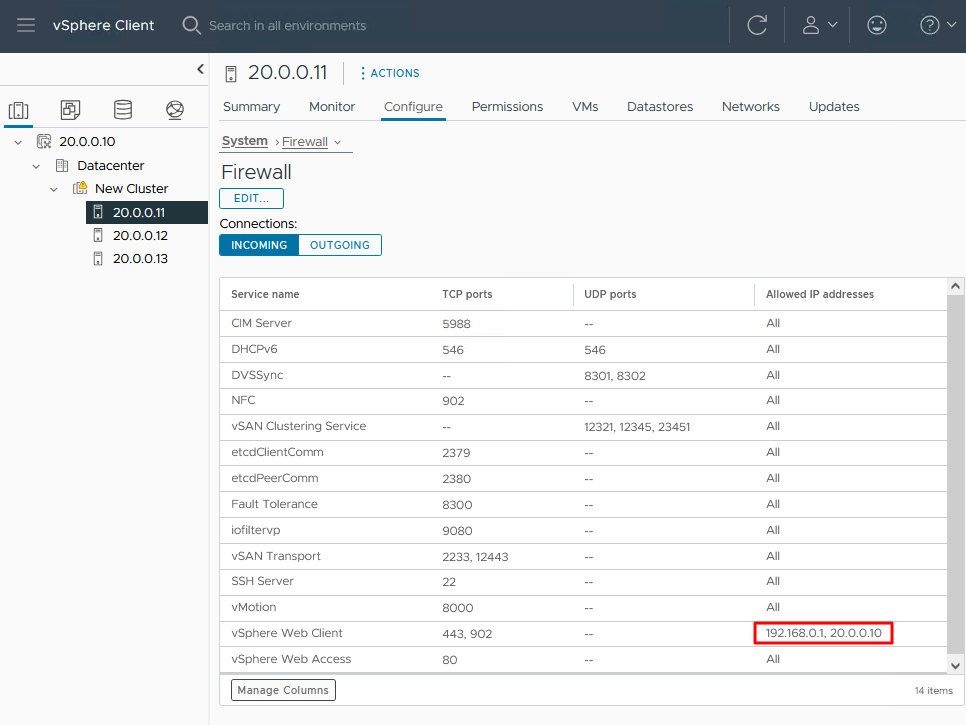Image resolution: width=966 pixels, height=725 pixels.
Task: Switch to the Monitor tab
Action: 332,107
